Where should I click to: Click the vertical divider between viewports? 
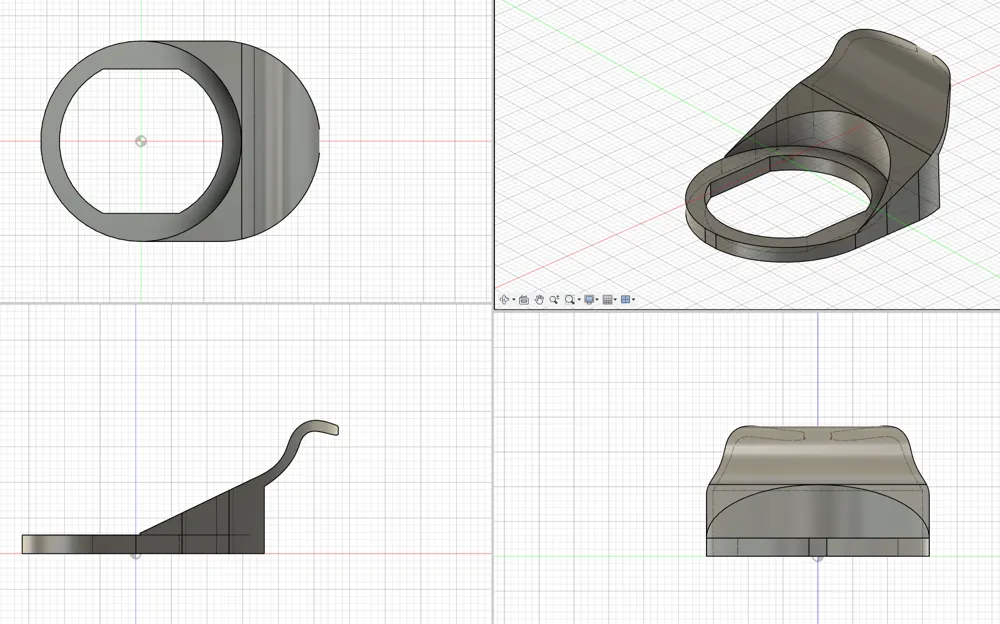pyautogui.click(x=493, y=450)
